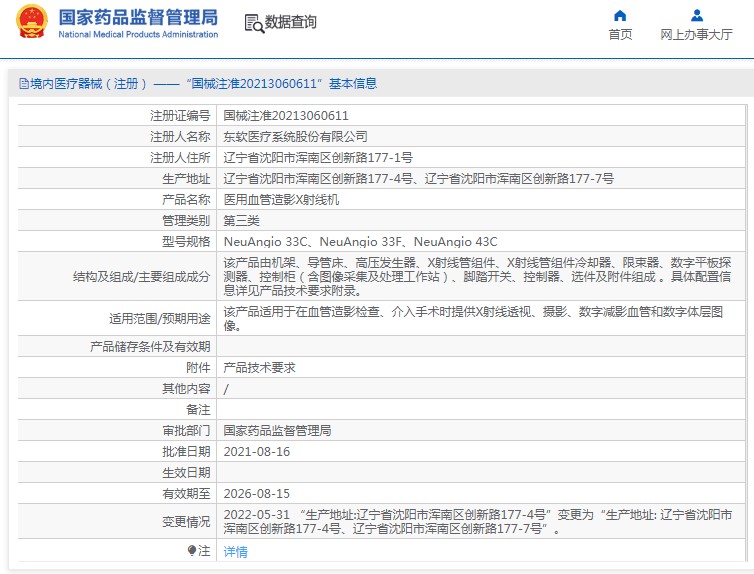The image size is (754, 574).
Task: Click model spec NeuAngio 33C text
Action: tap(265, 242)
